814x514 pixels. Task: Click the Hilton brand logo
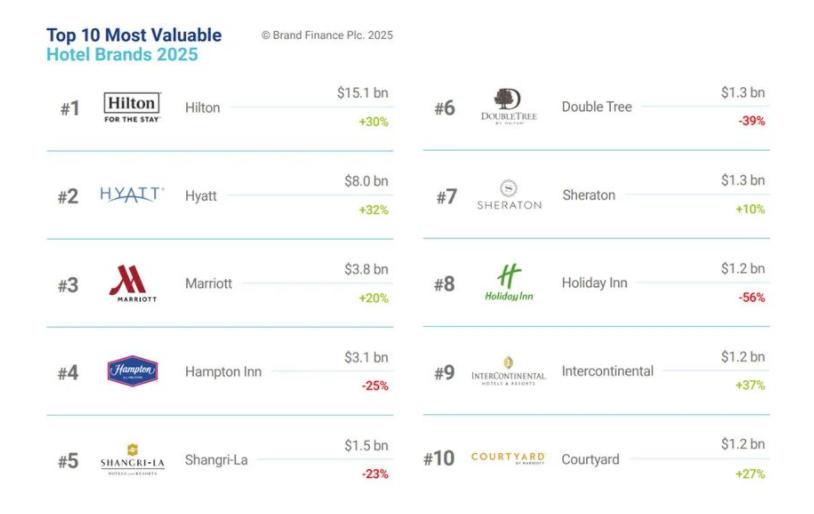pyautogui.click(x=131, y=107)
